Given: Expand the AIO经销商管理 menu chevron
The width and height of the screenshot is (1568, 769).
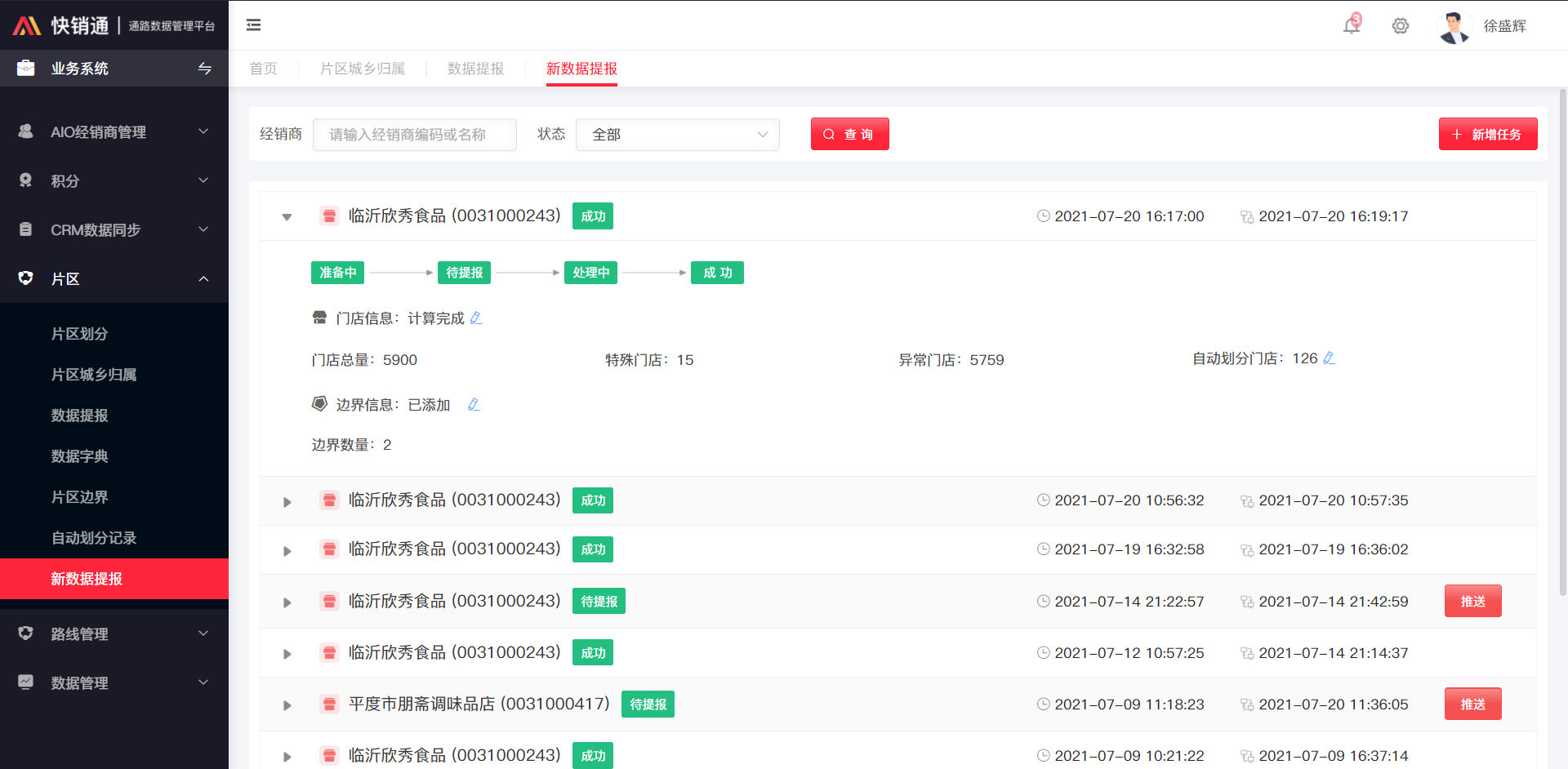Looking at the screenshot, I should [203, 131].
